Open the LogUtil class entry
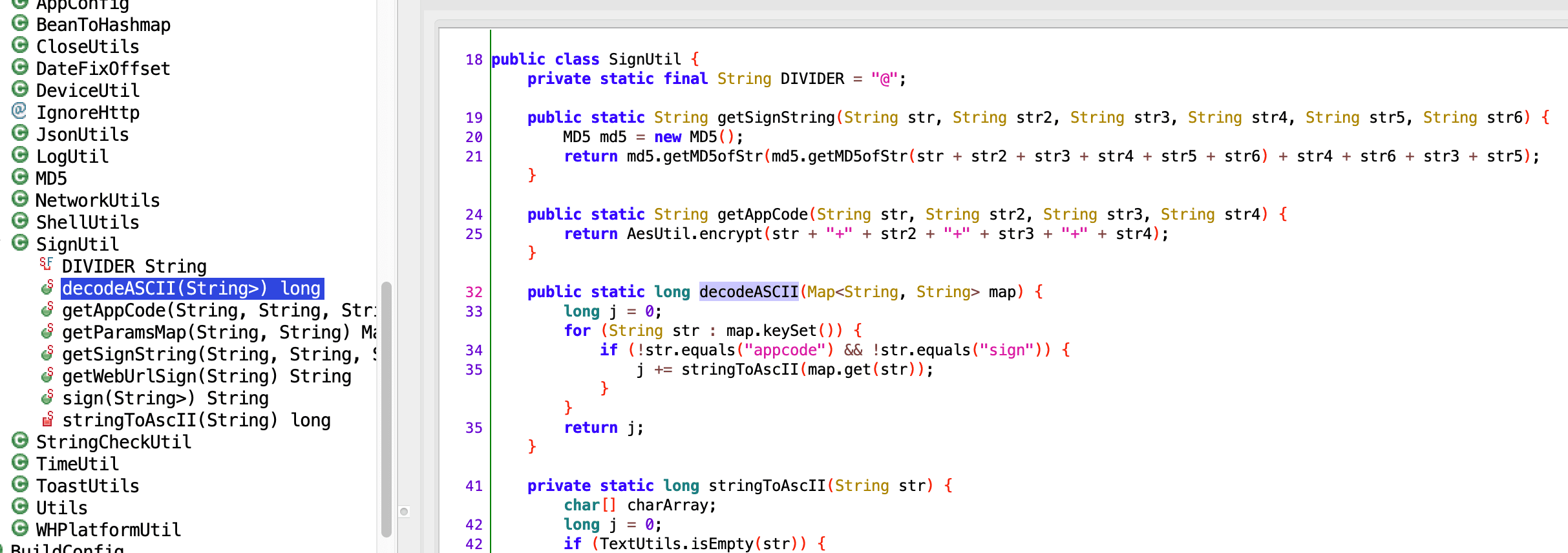 [x=72, y=157]
